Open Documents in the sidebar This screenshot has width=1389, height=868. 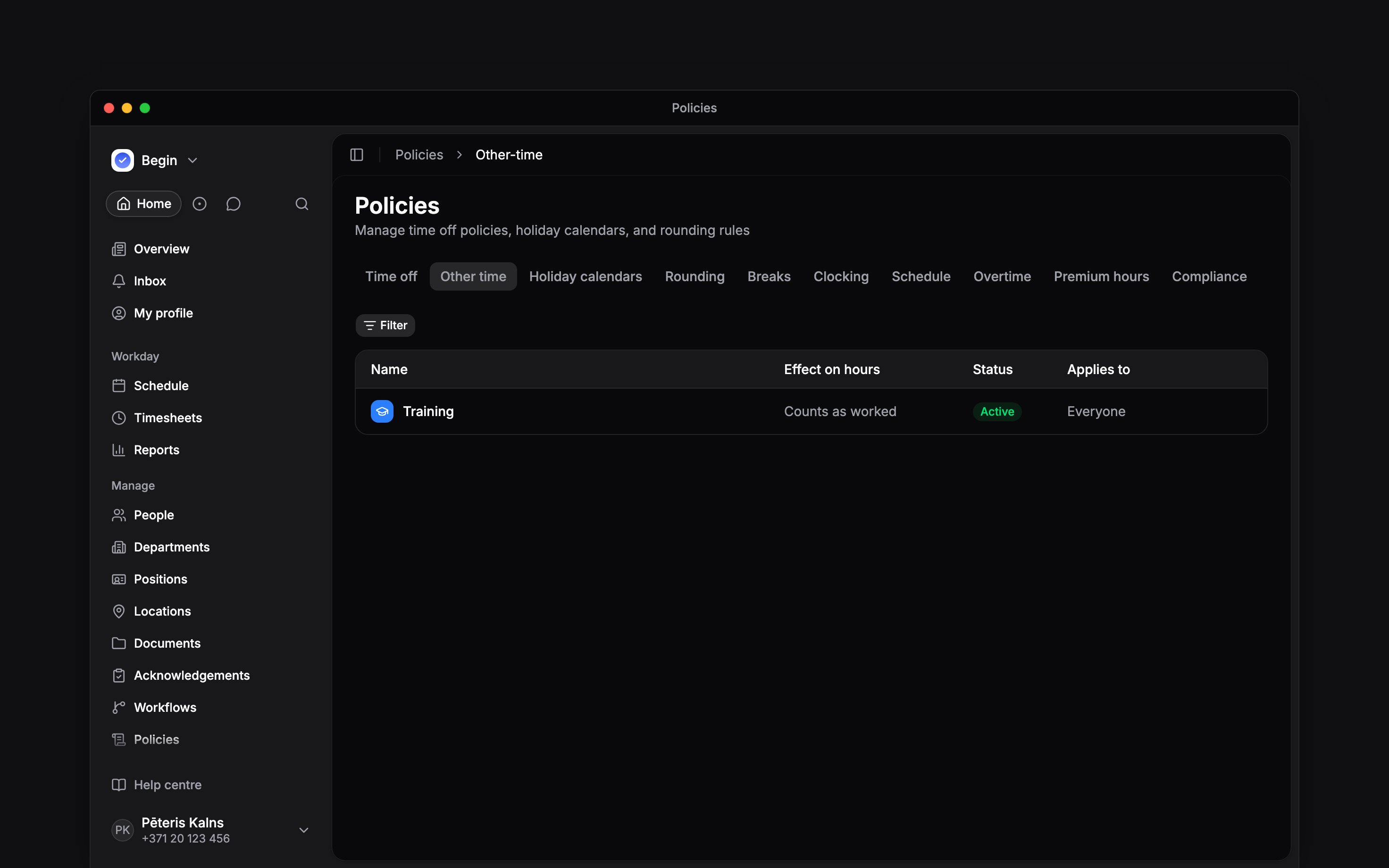pos(211,643)
